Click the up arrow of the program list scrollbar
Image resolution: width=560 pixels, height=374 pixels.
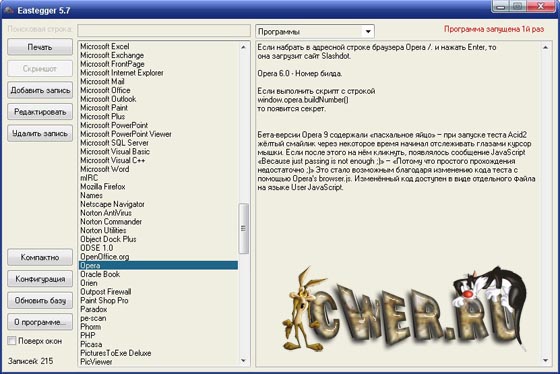(x=244, y=47)
